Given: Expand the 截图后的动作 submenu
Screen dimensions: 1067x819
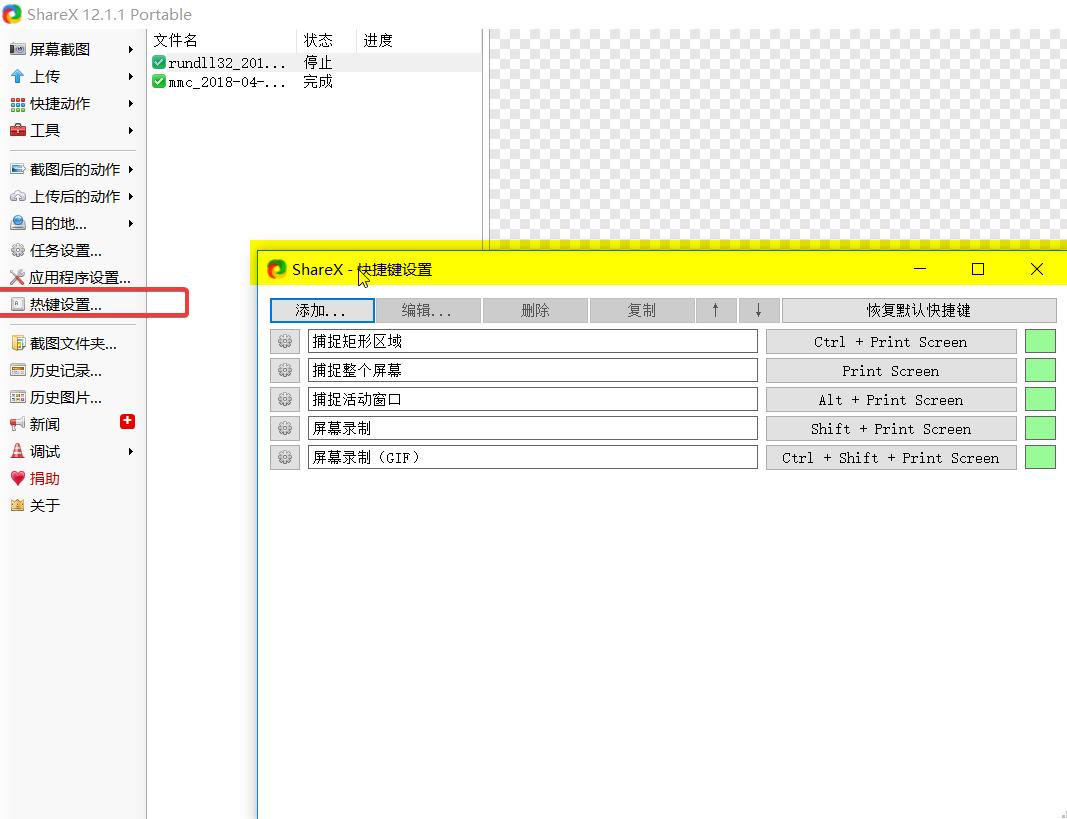Looking at the screenshot, I should (131, 170).
